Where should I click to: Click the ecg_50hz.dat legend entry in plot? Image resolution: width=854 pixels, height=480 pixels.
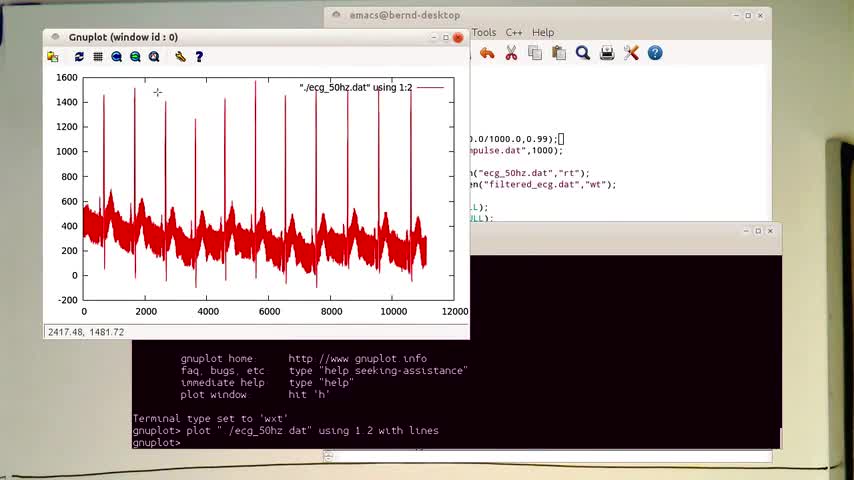coord(371,87)
